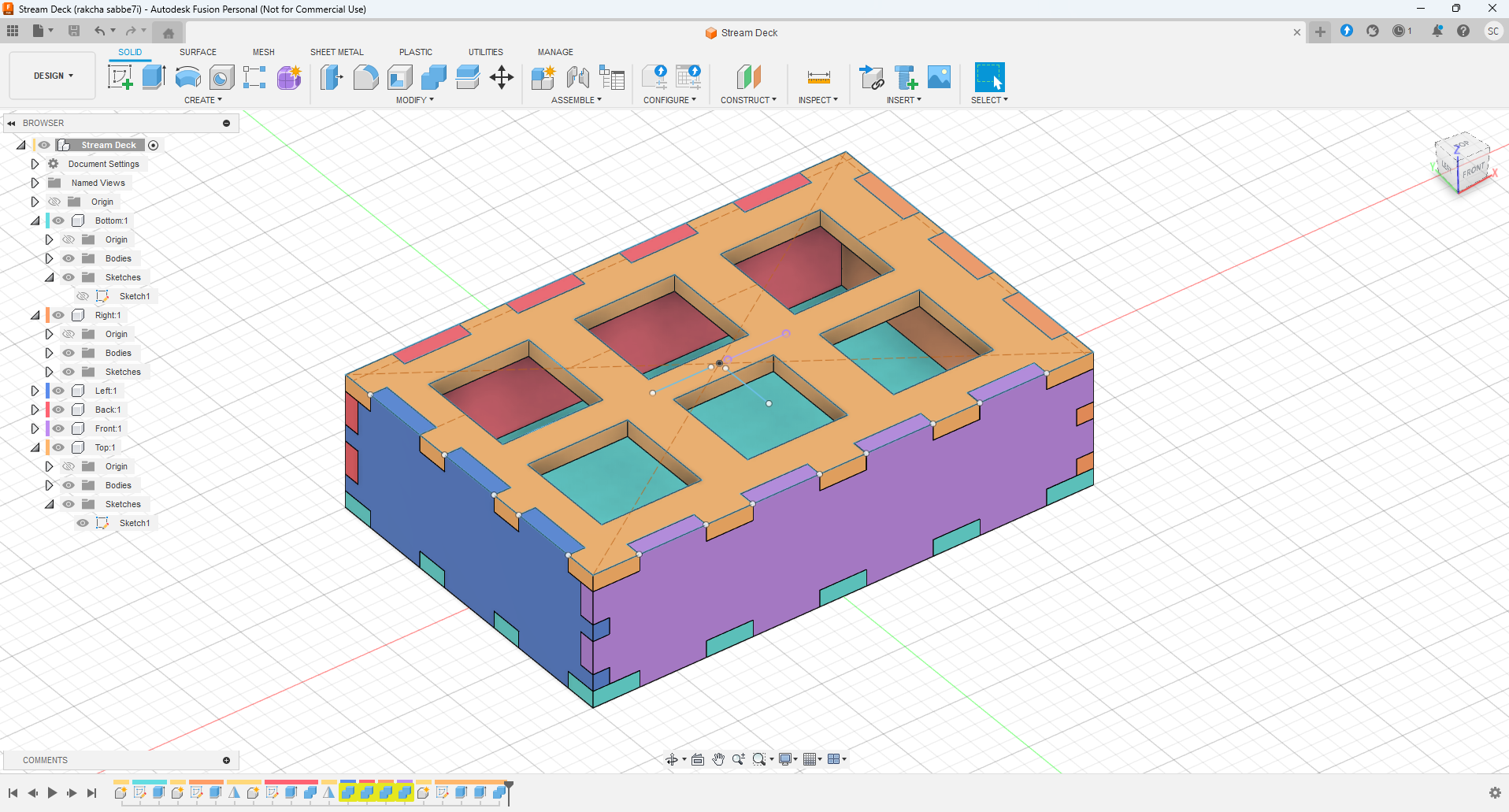Open the Insert Canvas image tool
The width and height of the screenshot is (1509, 812).
coord(939,77)
